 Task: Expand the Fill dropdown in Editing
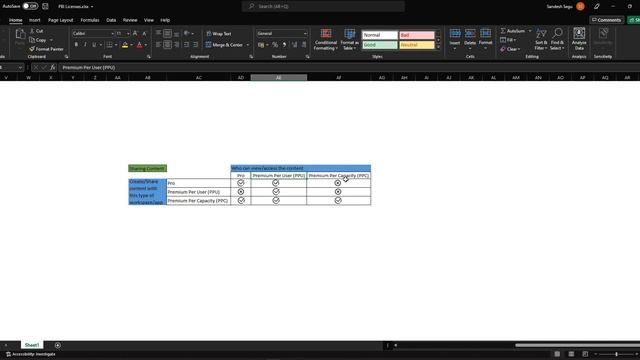point(515,40)
